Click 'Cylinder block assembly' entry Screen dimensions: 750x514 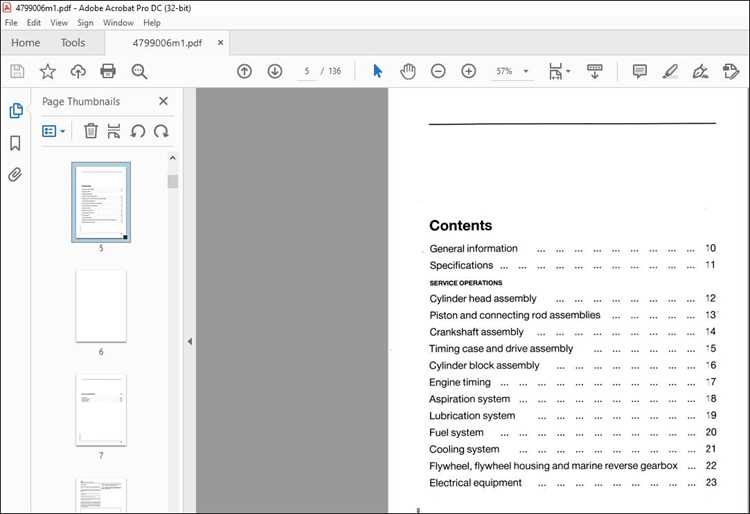(x=484, y=365)
